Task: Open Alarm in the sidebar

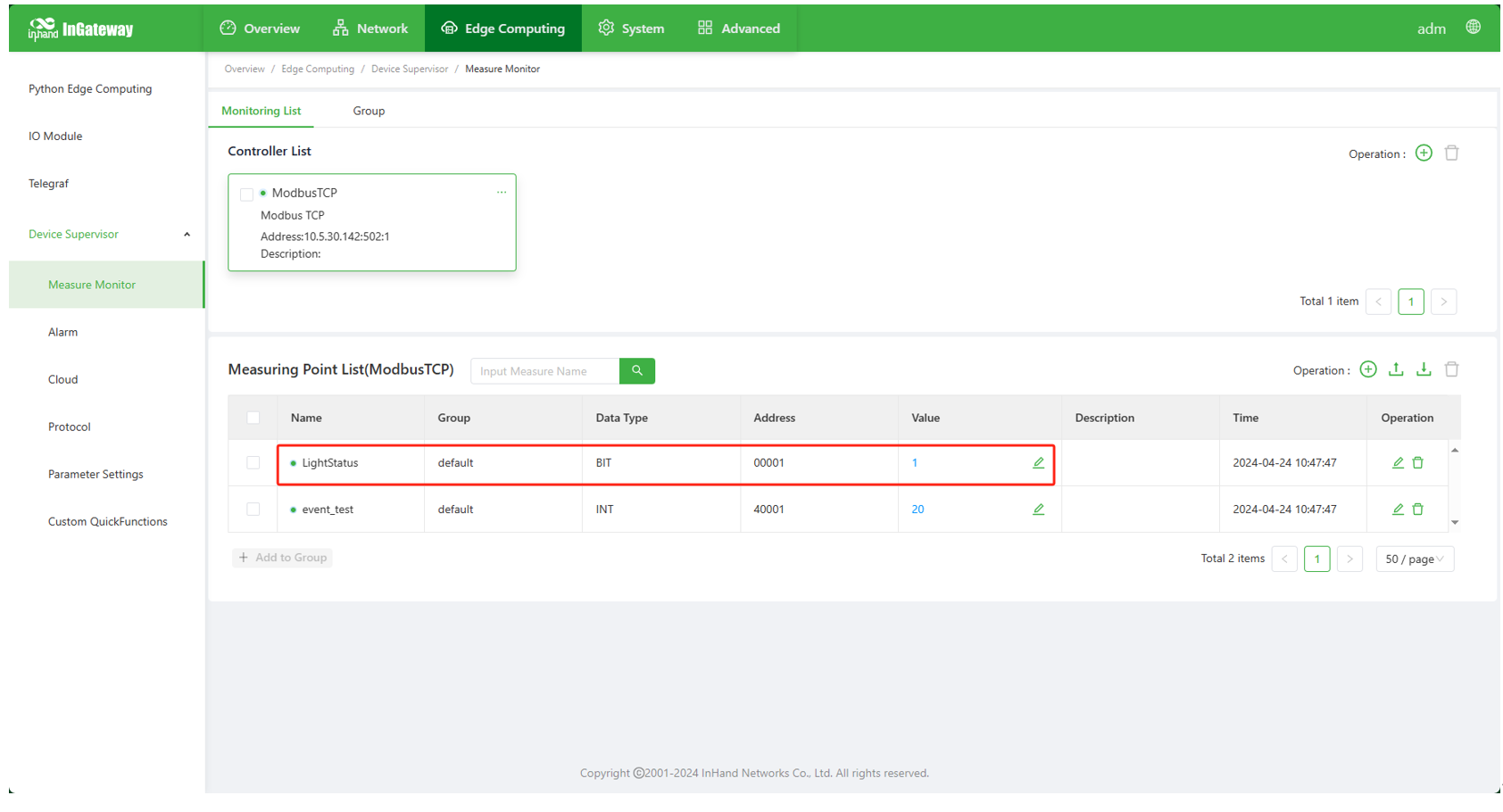Action: pos(62,332)
